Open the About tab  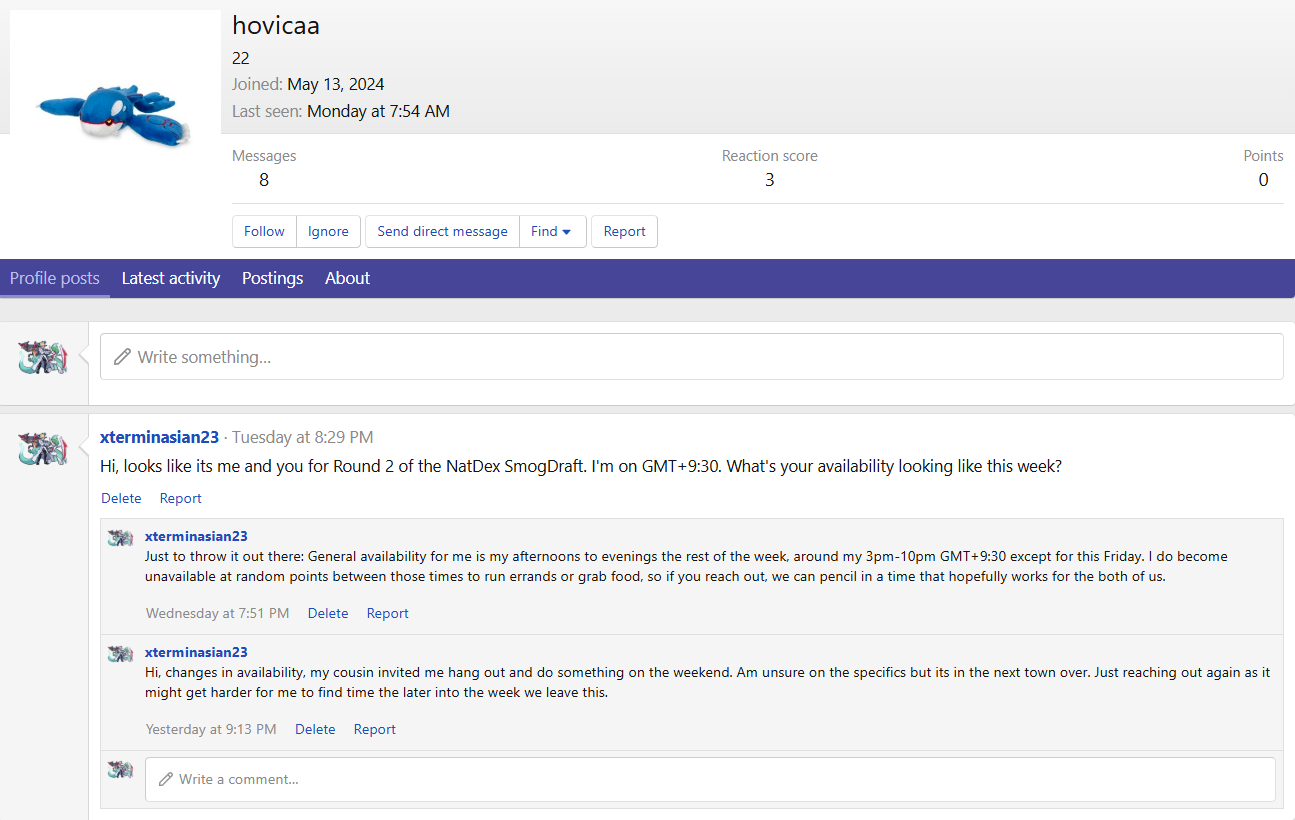(x=347, y=278)
